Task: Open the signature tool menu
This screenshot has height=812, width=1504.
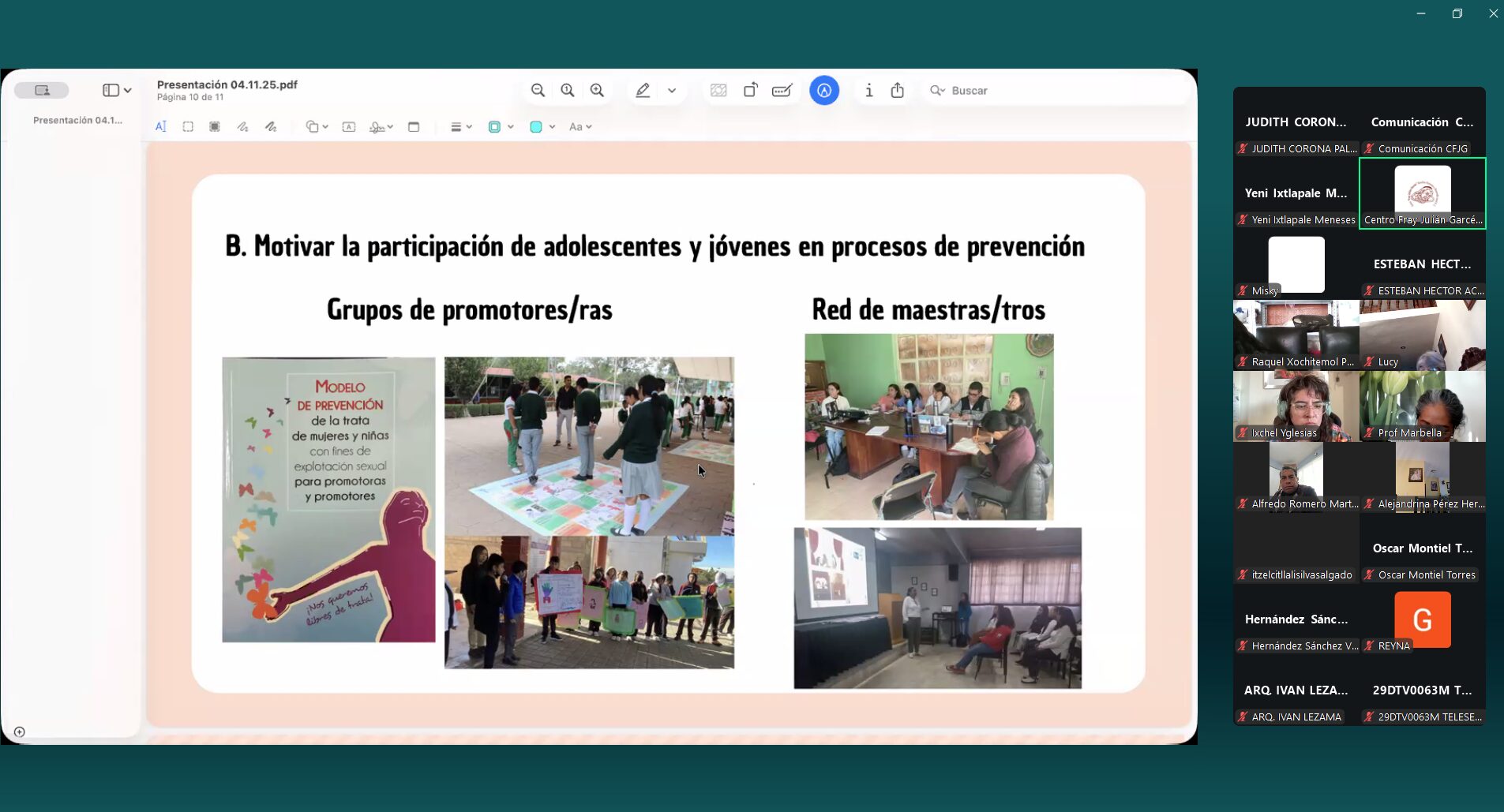Action: coord(381,127)
